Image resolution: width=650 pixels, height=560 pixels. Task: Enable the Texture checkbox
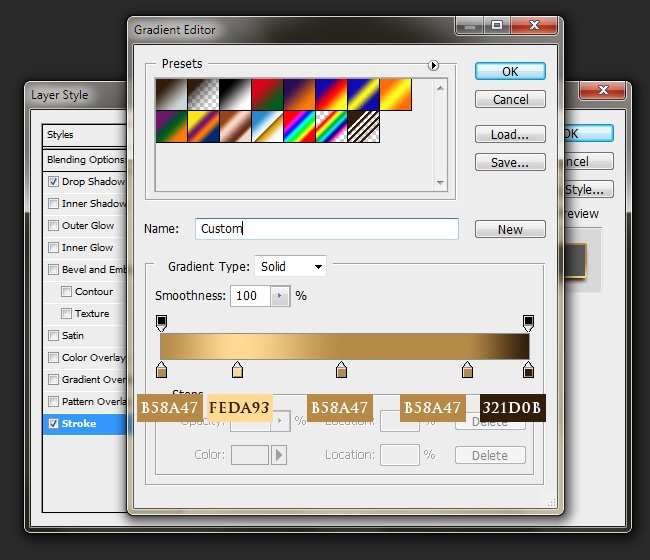pyautogui.click(x=66, y=313)
